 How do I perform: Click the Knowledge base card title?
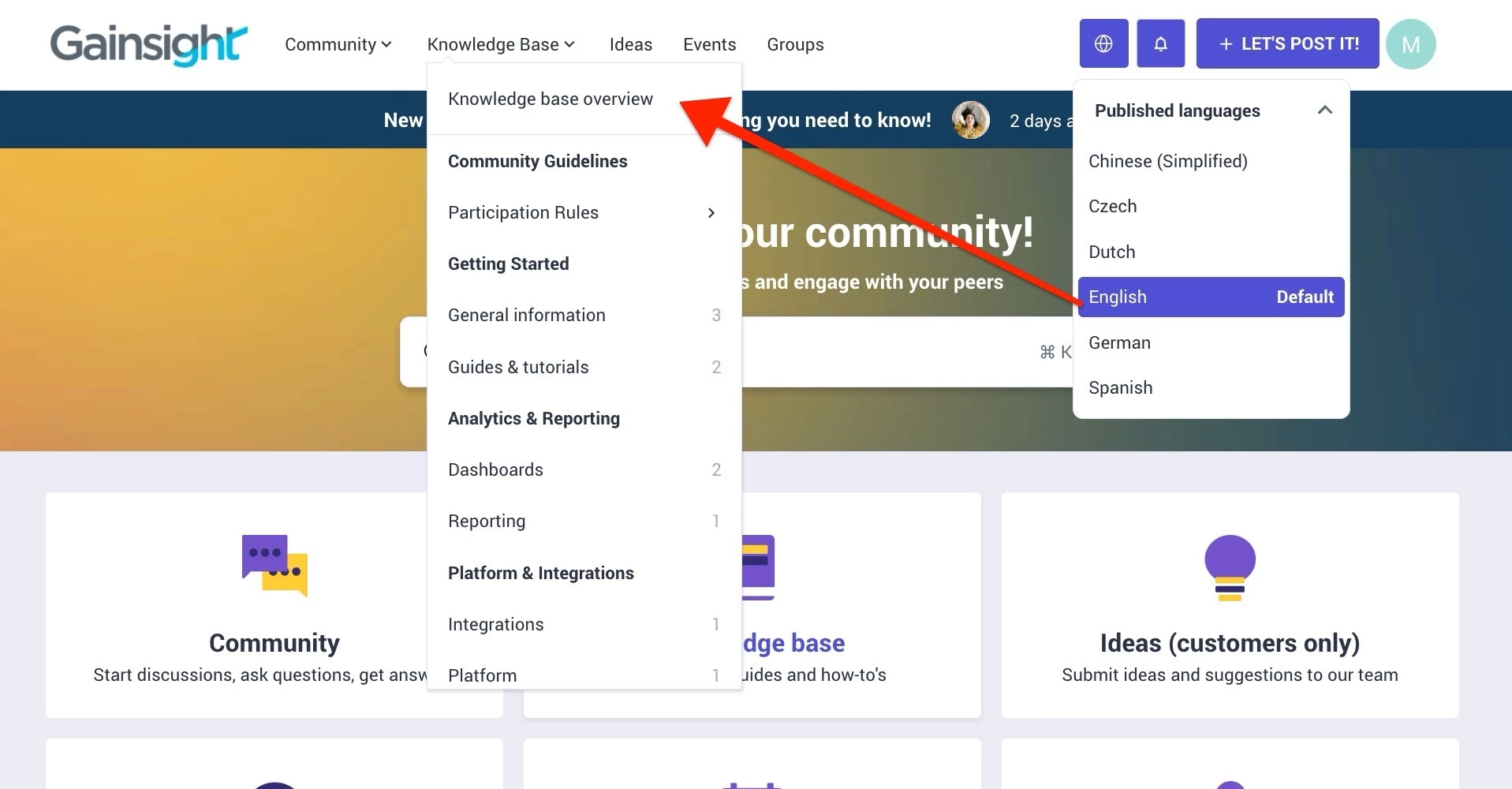(793, 643)
